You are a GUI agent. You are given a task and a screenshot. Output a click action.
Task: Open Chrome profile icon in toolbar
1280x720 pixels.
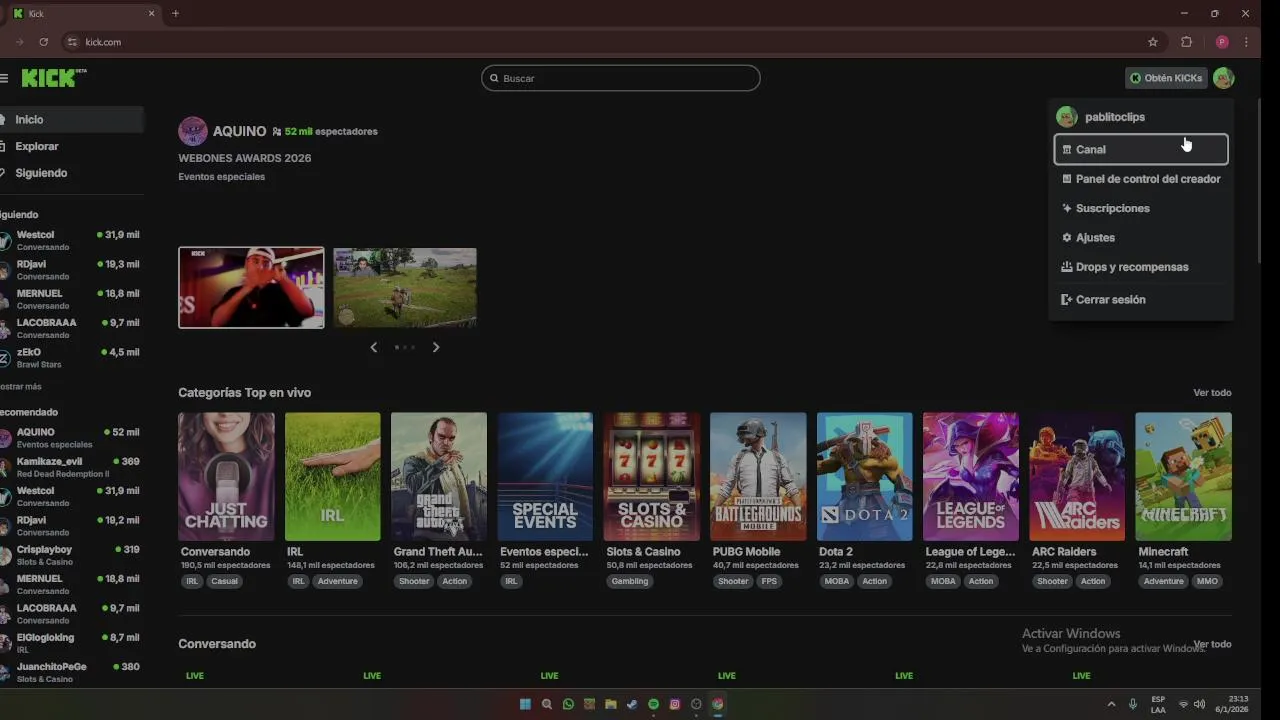point(1222,42)
